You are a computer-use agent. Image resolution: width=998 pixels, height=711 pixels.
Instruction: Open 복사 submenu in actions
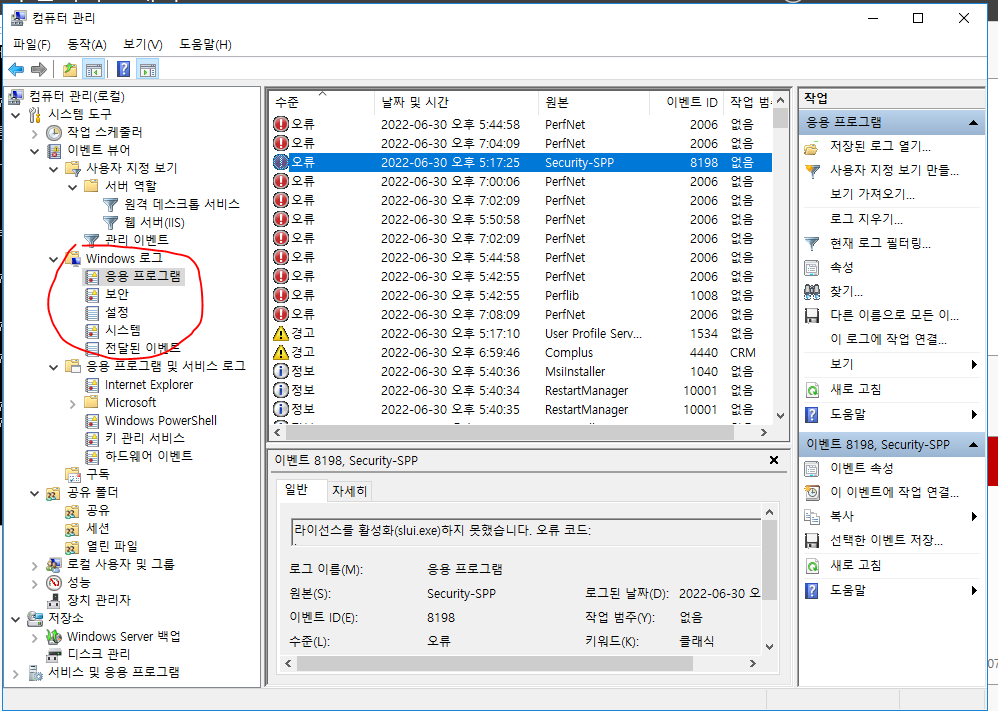pyautogui.click(x=974, y=516)
